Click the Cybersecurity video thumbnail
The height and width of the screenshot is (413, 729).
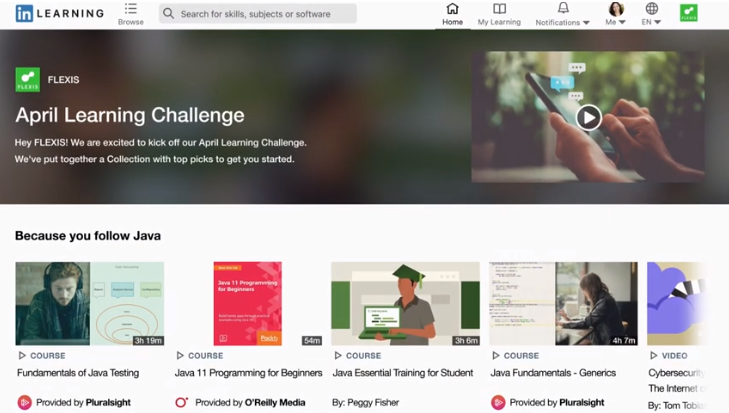click(677, 303)
